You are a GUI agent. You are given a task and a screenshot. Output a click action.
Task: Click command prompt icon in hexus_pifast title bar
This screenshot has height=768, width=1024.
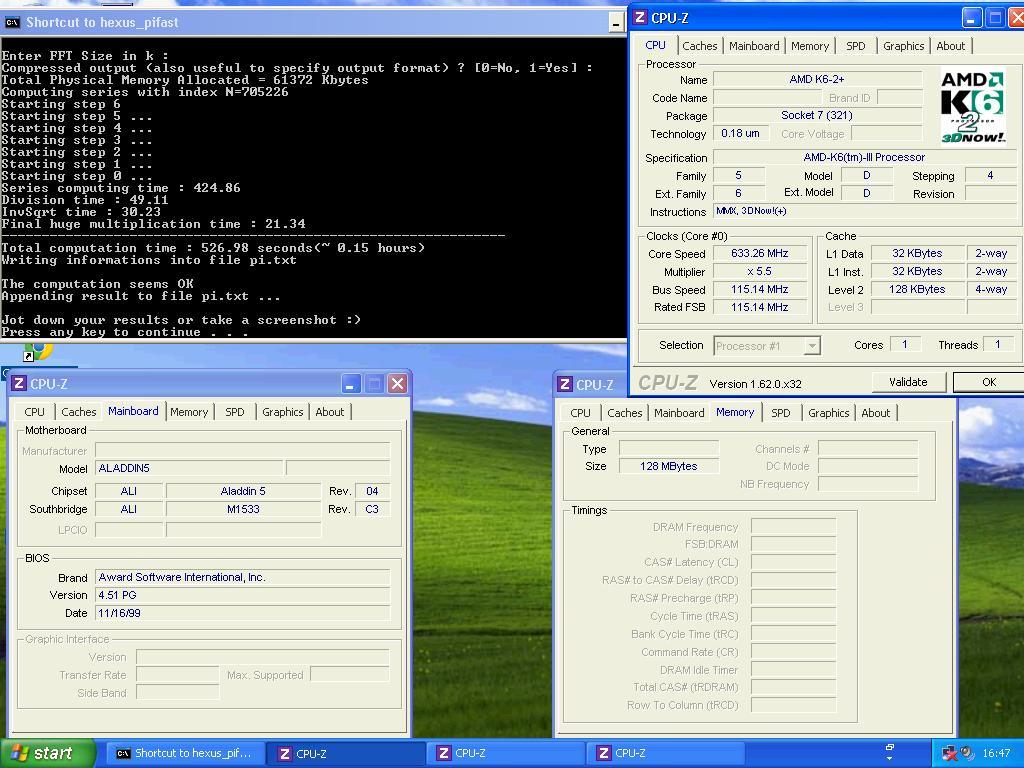click(11, 22)
